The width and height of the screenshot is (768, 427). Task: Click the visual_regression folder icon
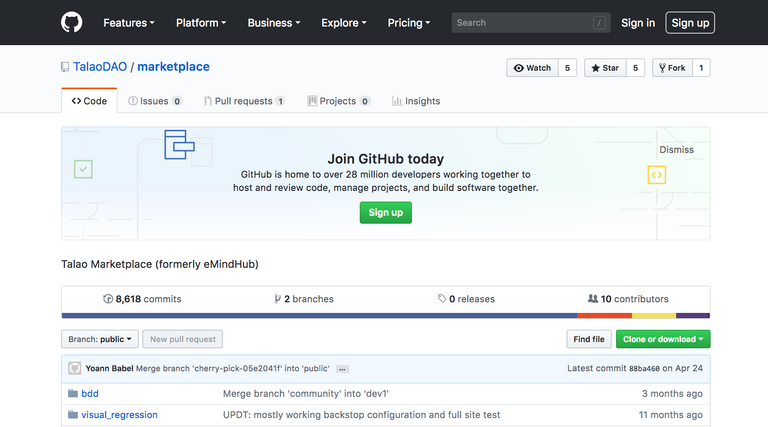click(x=73, y=415)
